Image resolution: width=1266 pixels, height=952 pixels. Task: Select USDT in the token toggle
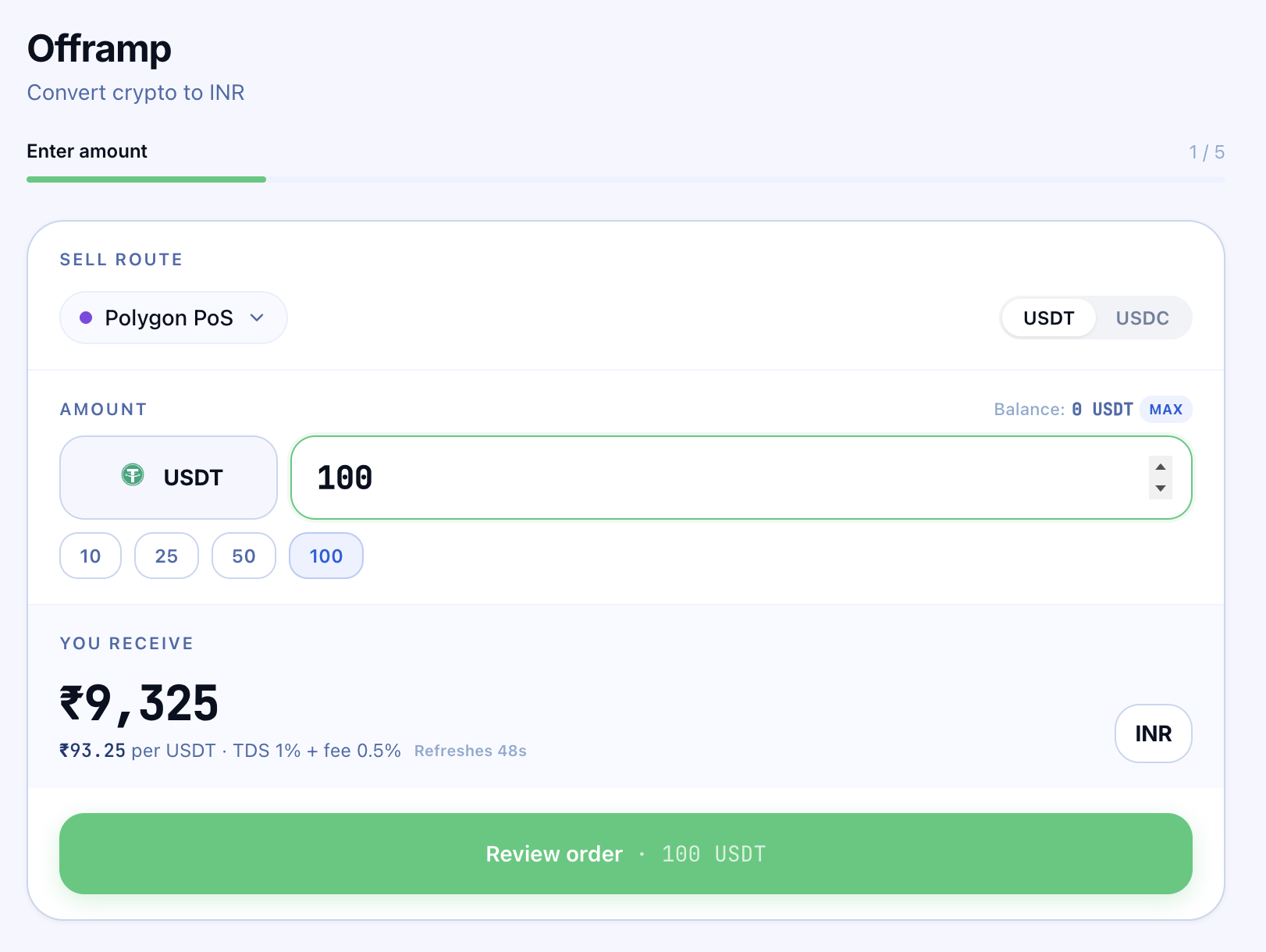(x=1048, y=318)
